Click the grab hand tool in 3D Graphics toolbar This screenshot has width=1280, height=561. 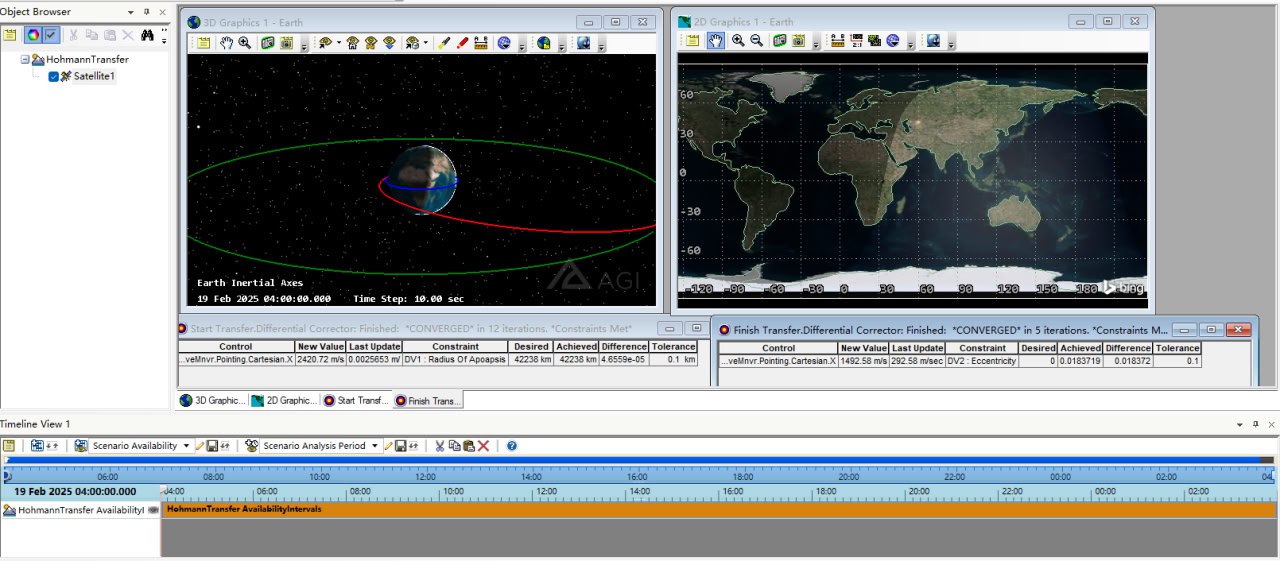[x=226, y=43]
